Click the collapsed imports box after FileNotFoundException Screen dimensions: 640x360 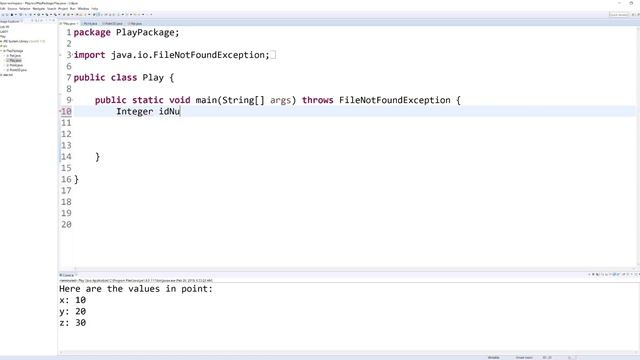[273, 55]
